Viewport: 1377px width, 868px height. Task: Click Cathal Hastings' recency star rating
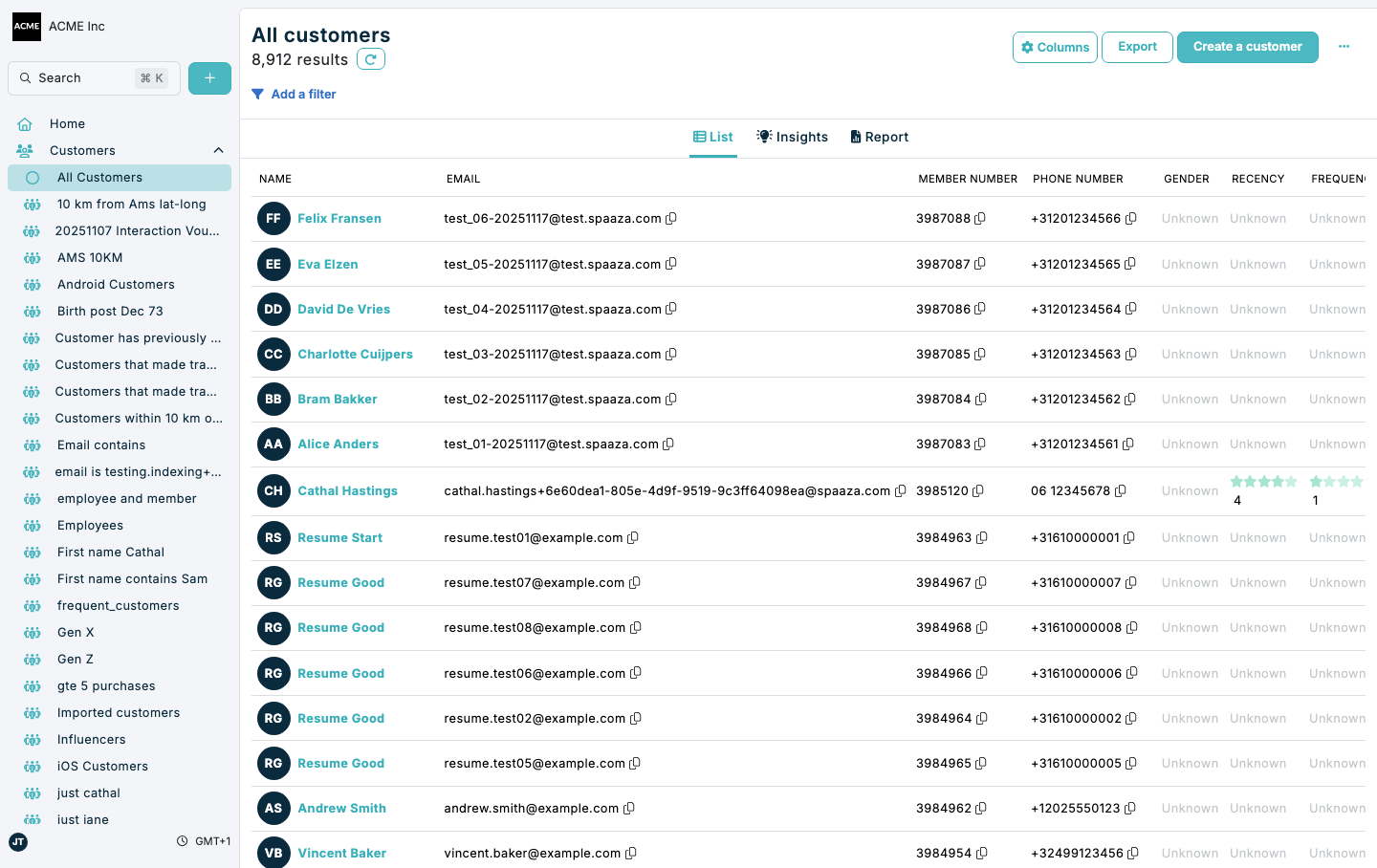pos(1264,483)
